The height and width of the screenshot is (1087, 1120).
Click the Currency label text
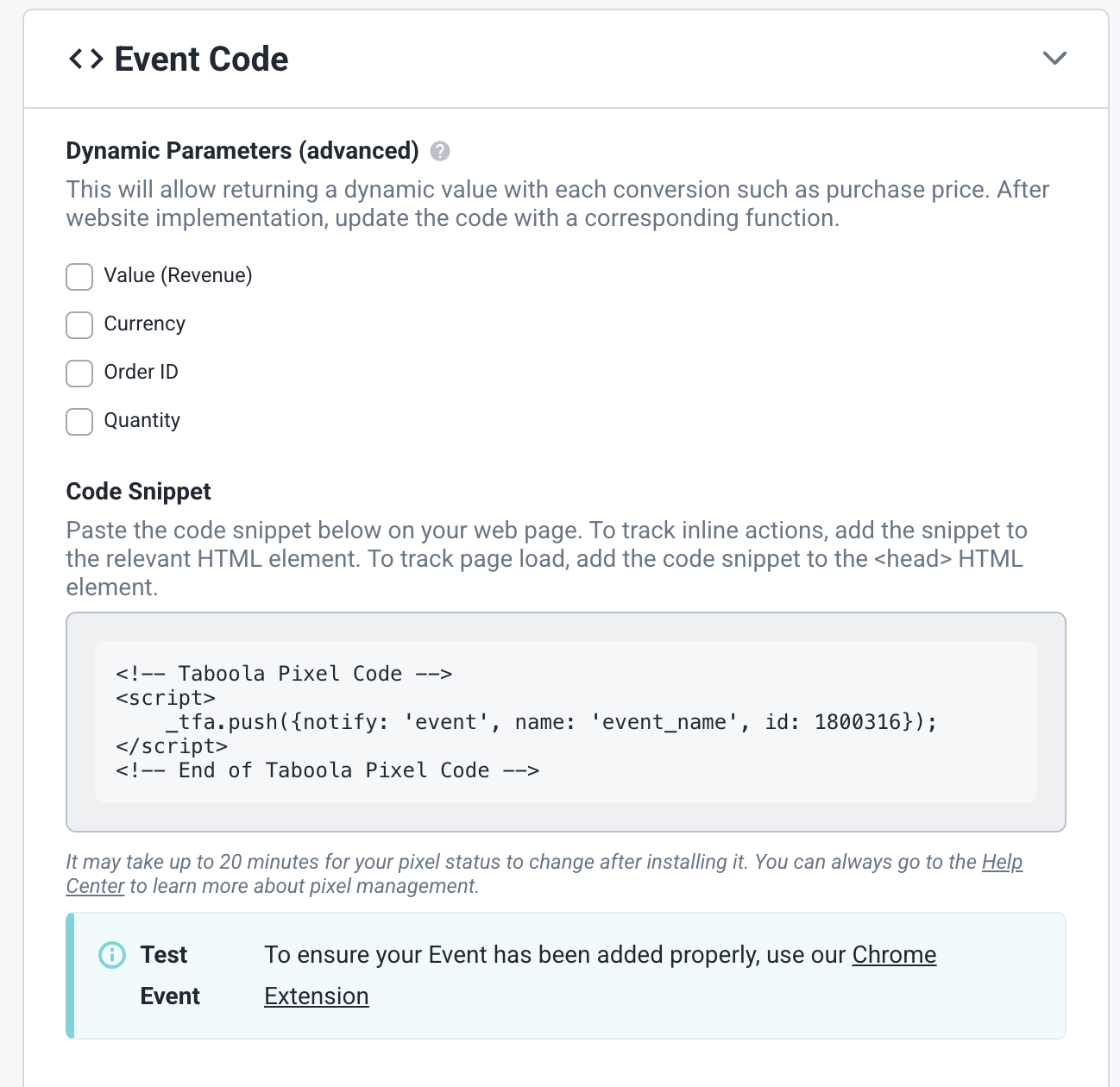pyautogui.click(x=145, y=324)
